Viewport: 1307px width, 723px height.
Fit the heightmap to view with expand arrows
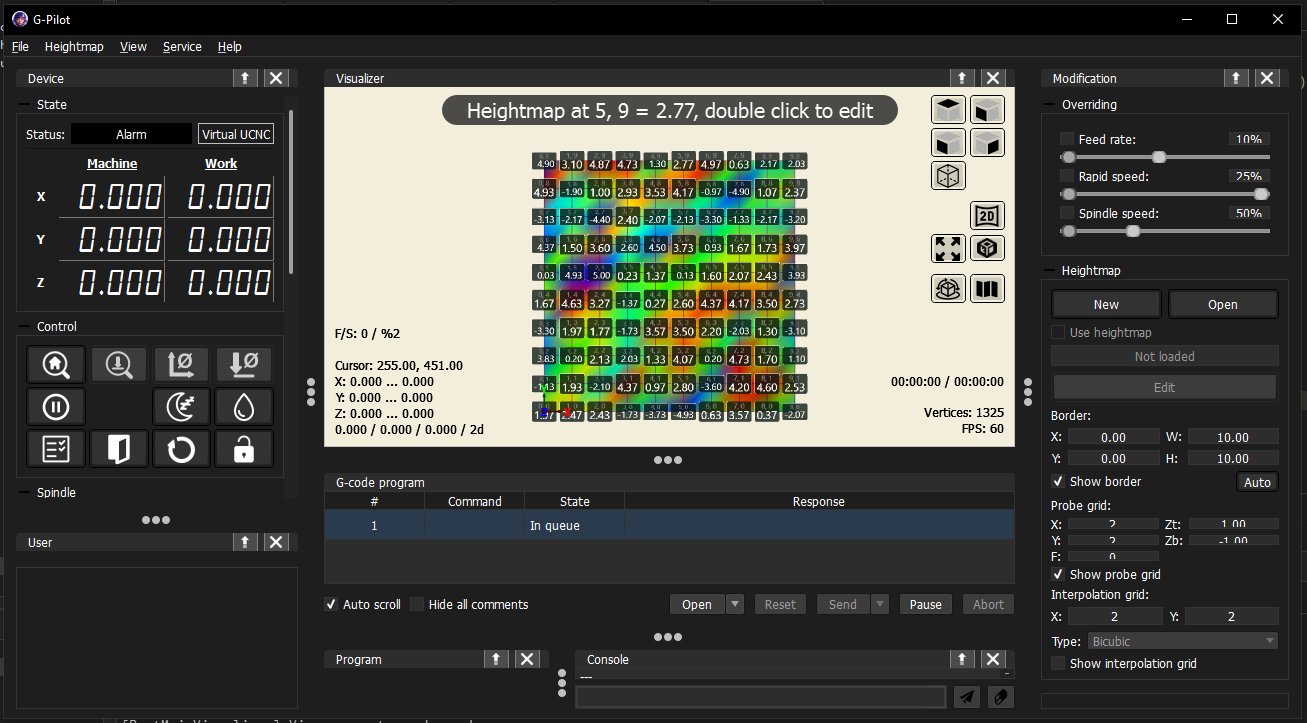click(x=947, y=248)
